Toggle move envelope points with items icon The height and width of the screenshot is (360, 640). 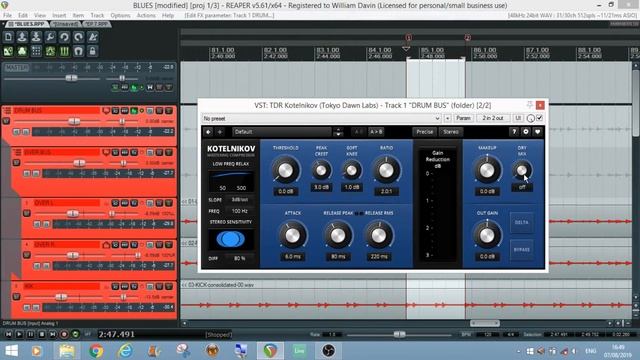tap(50, 51)
